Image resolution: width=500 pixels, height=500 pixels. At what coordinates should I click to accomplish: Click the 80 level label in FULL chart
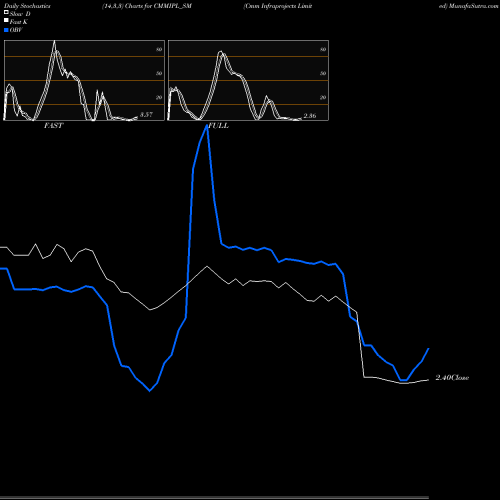(323, 49)
